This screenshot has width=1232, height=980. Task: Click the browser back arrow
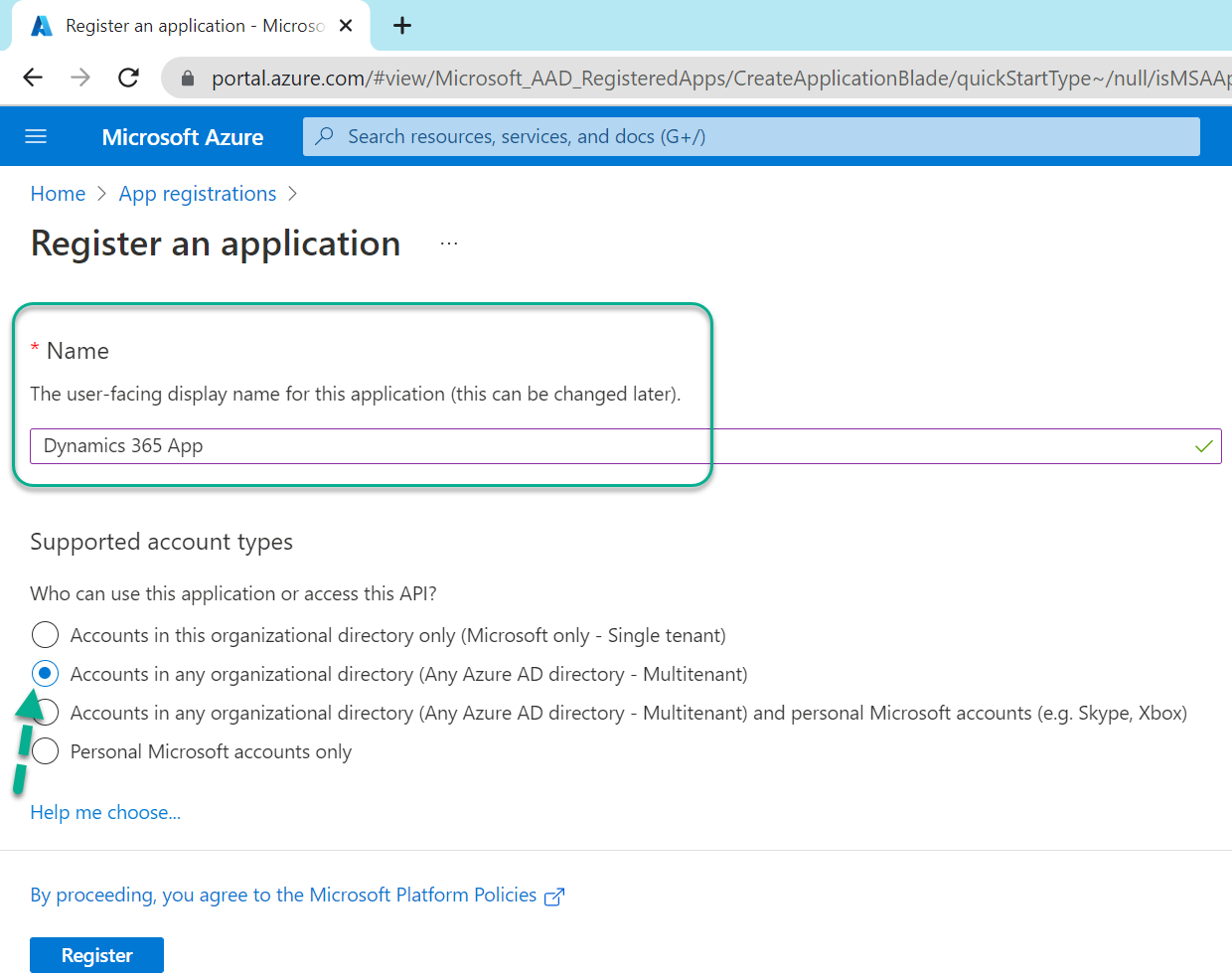(x=33, y=78)
